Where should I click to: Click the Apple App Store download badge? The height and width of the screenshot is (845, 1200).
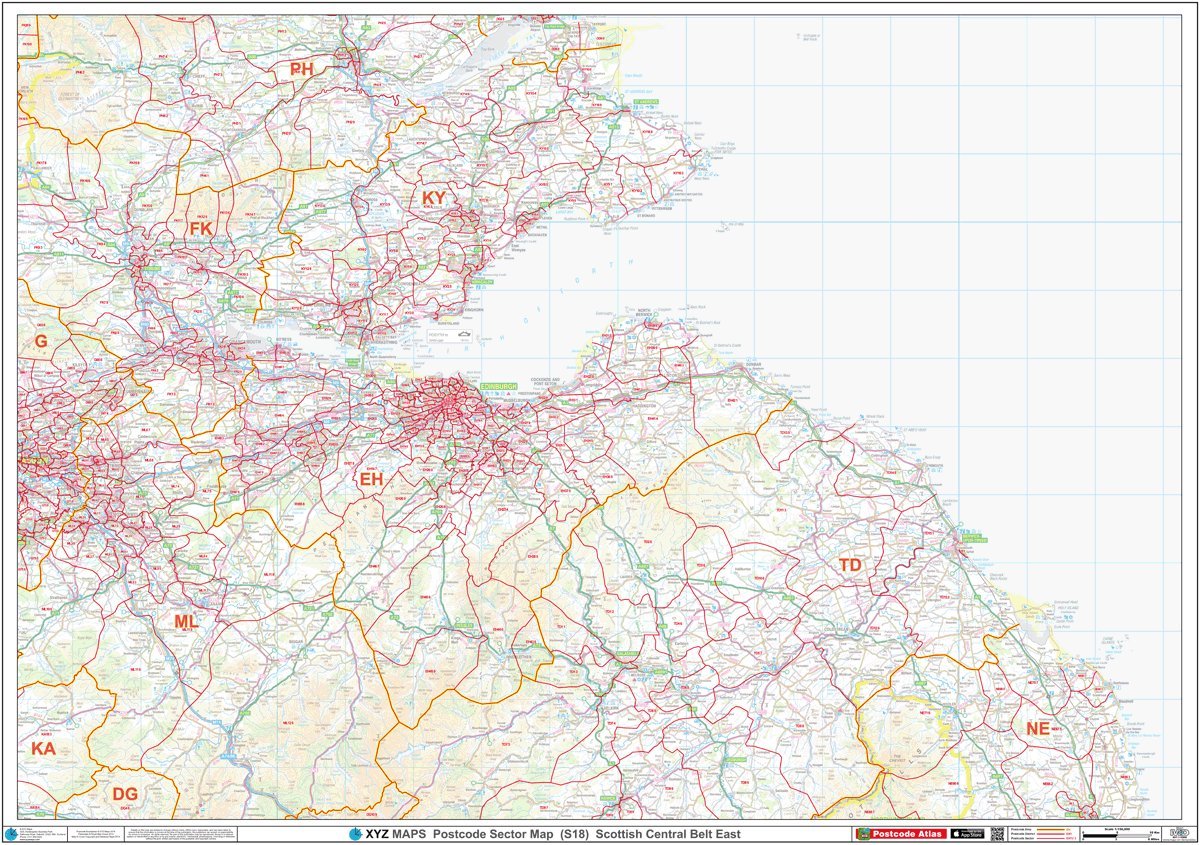tap(967, 833)
